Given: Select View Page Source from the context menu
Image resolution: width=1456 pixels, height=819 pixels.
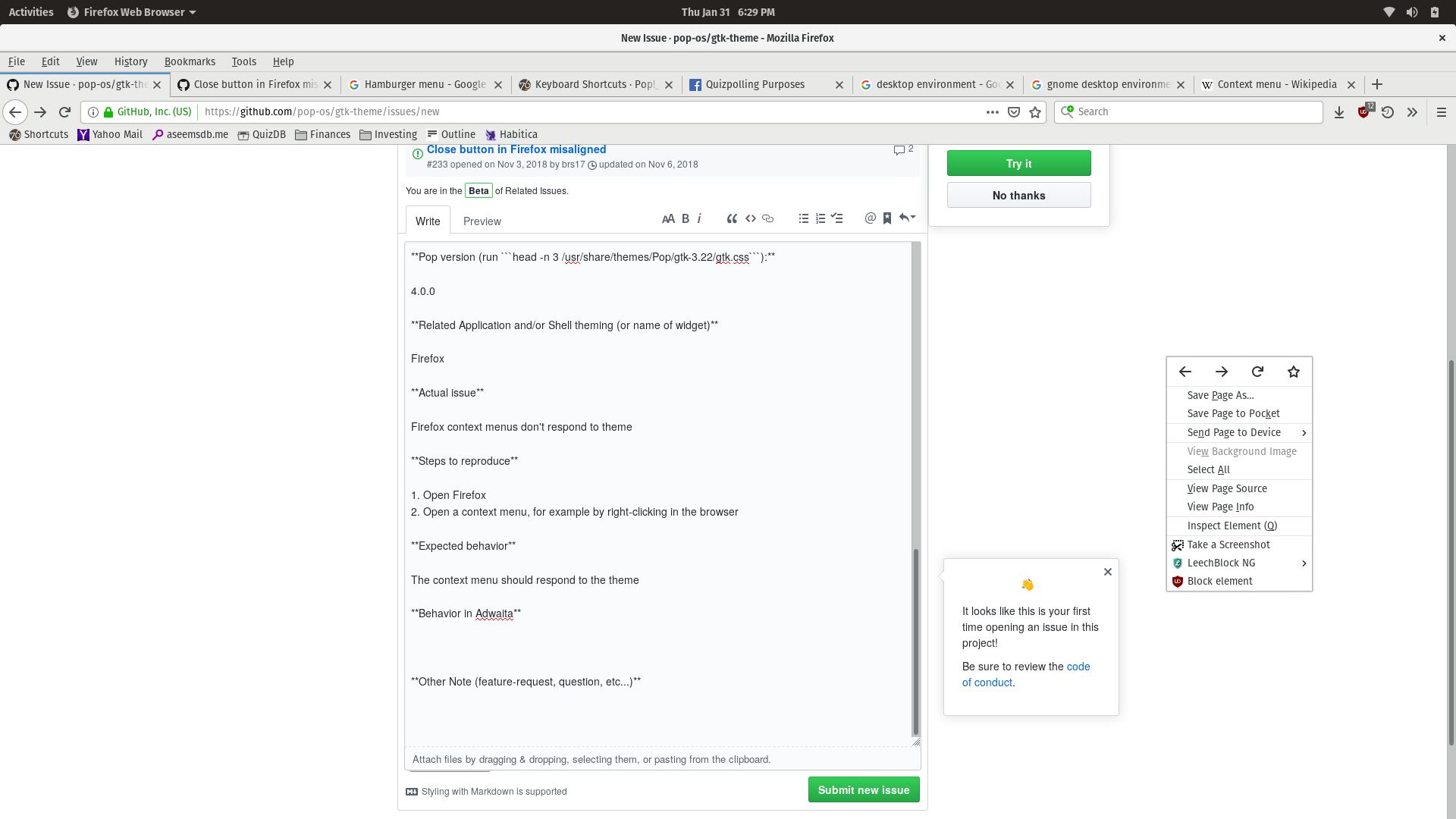Looking at the screenshot, I should pos(1226,488).
